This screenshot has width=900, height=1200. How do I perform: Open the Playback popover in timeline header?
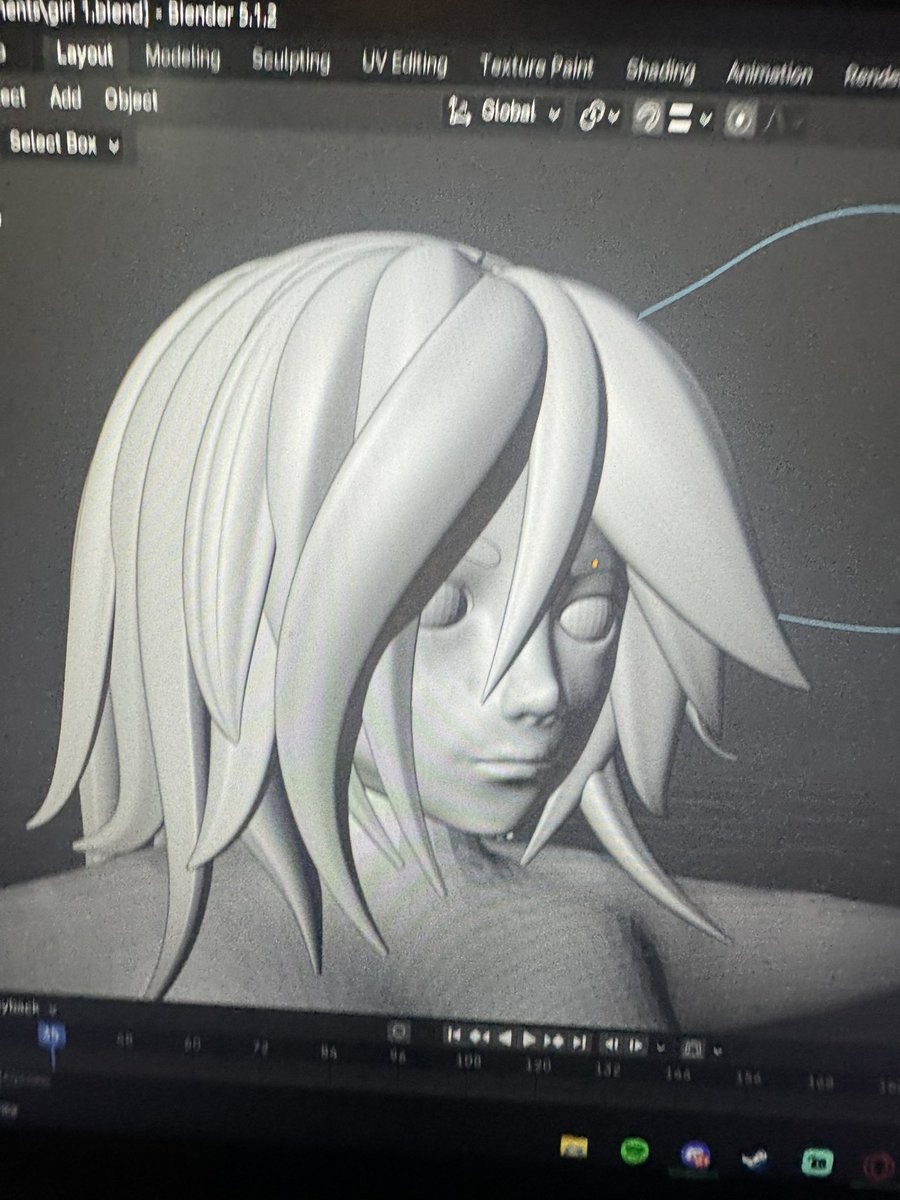[x=27, y=1008]
